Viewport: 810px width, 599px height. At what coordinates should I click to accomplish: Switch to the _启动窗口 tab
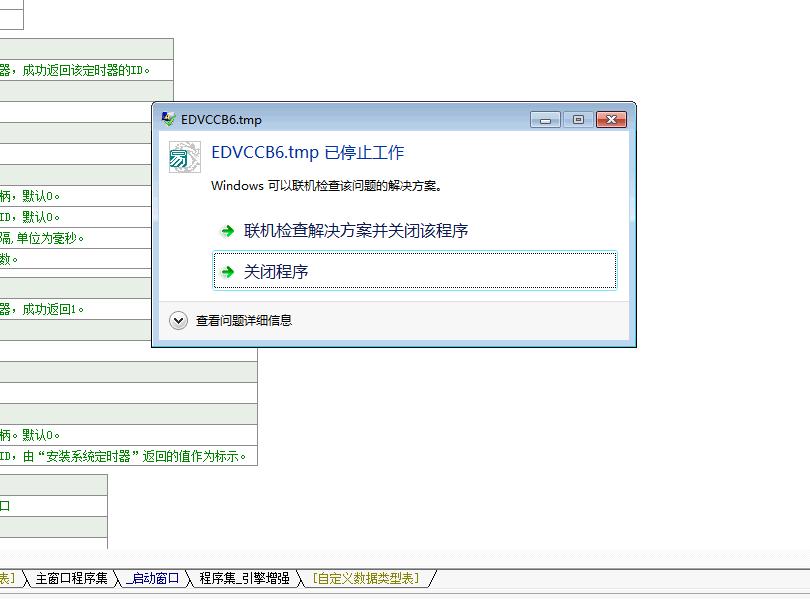[x=152, y=578]
